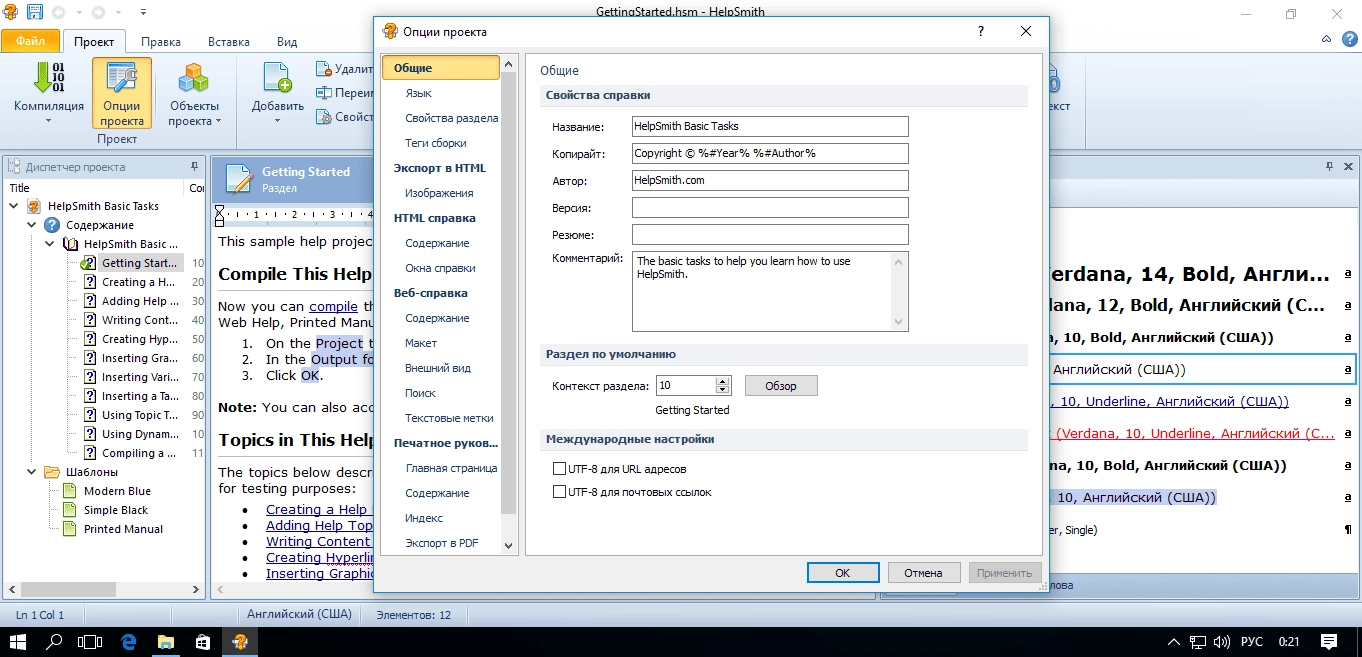The image size is (1362, 657).
Task: Collapse the Содержание tree node
Action: pyautogui.click(x=32, y=225)
